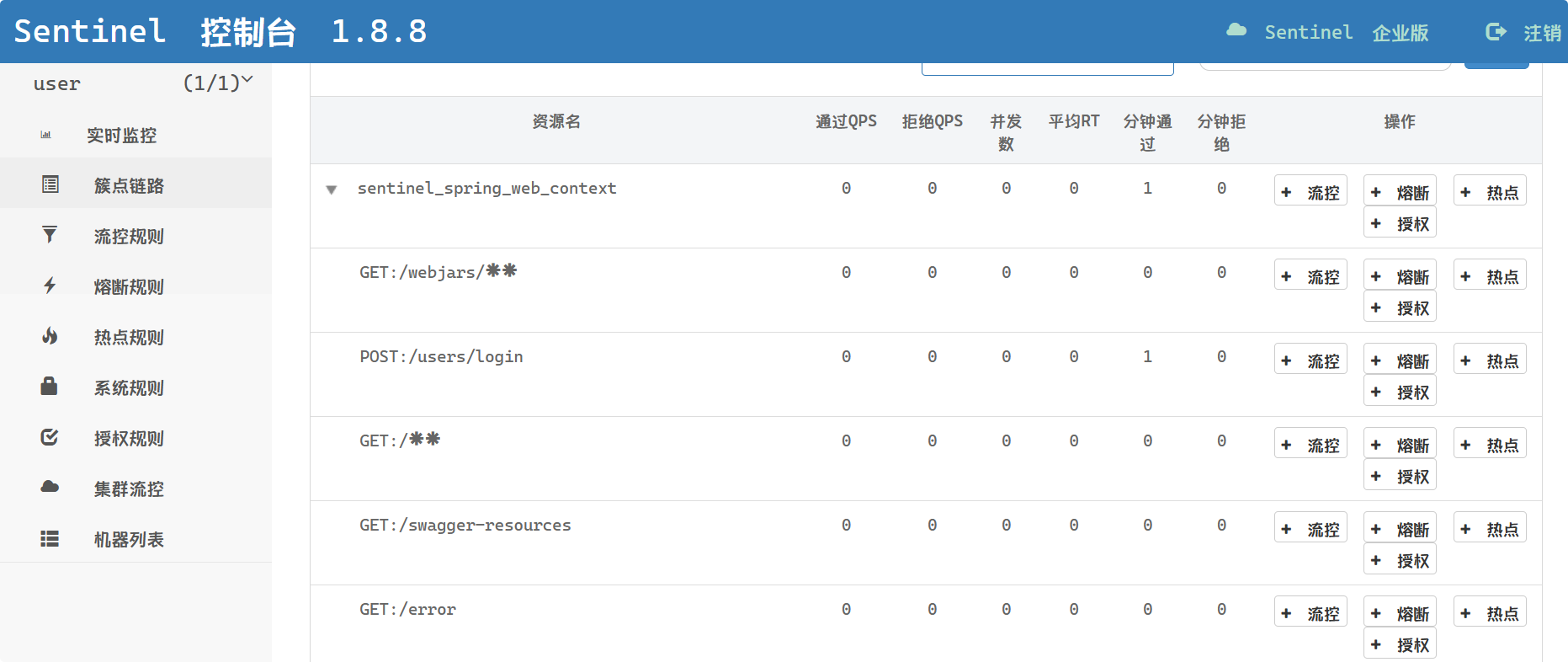Add 授权 rule for GET:/error
The image size is (1568, 662).
(1400, 644)
